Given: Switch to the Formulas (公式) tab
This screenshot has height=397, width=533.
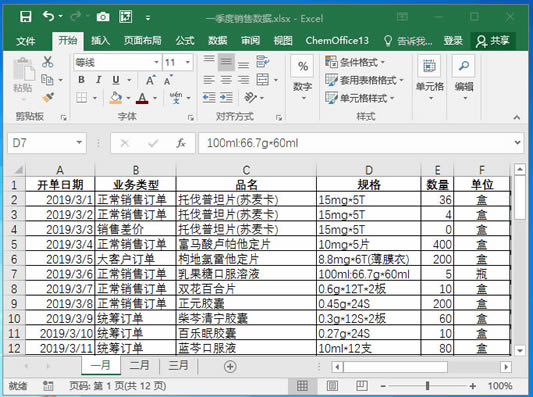Looking at the screenshot, I should coord(185,41).
